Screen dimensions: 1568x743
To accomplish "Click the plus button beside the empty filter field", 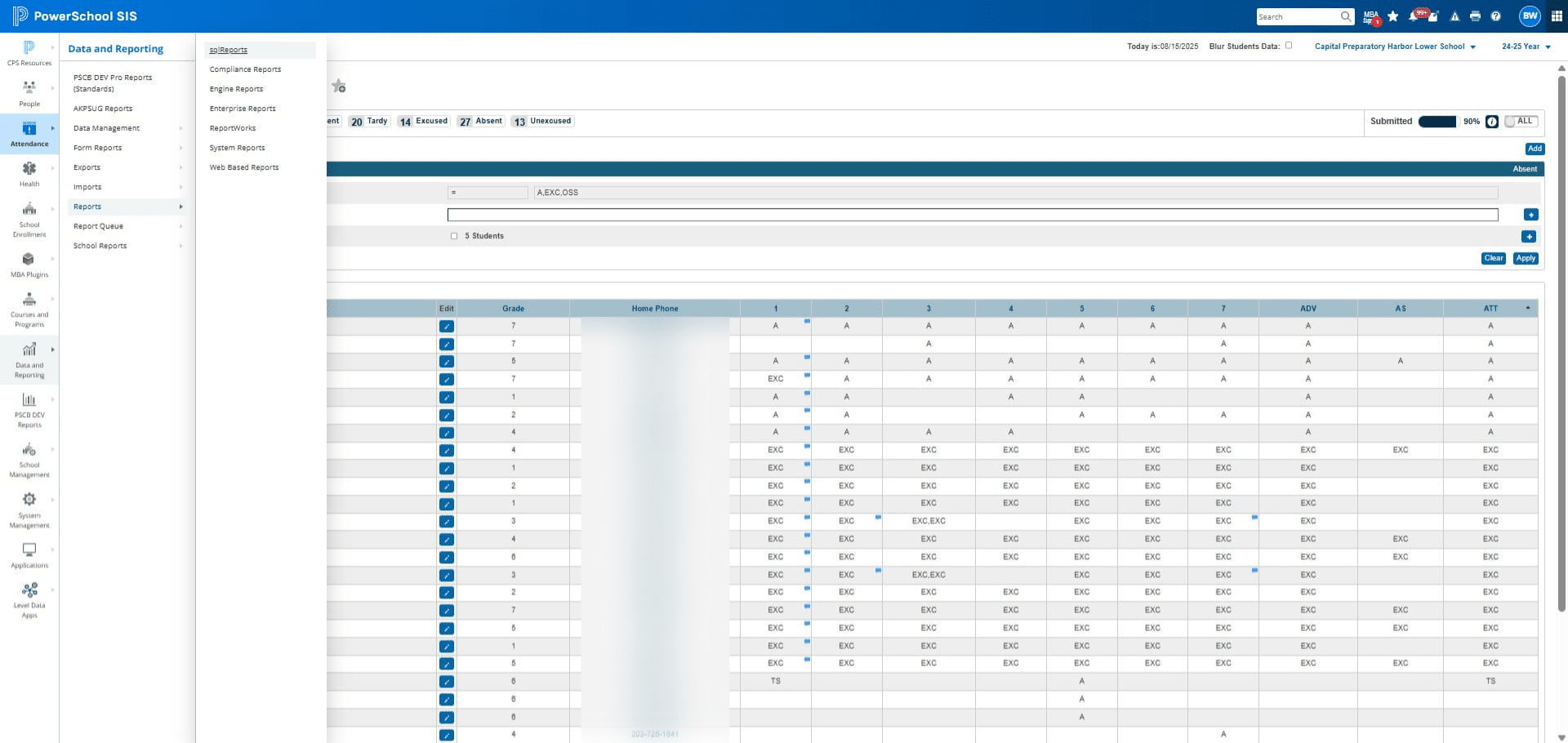I will point(1530,215).
